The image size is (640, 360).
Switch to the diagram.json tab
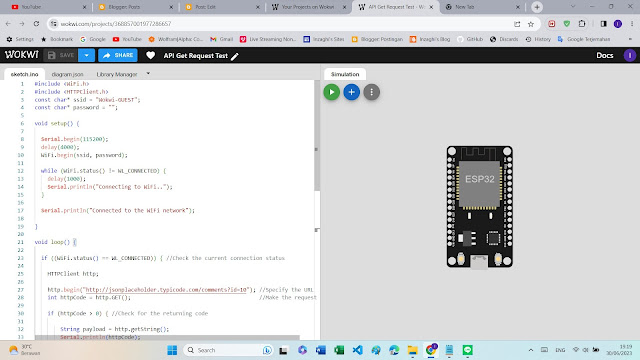67,74
